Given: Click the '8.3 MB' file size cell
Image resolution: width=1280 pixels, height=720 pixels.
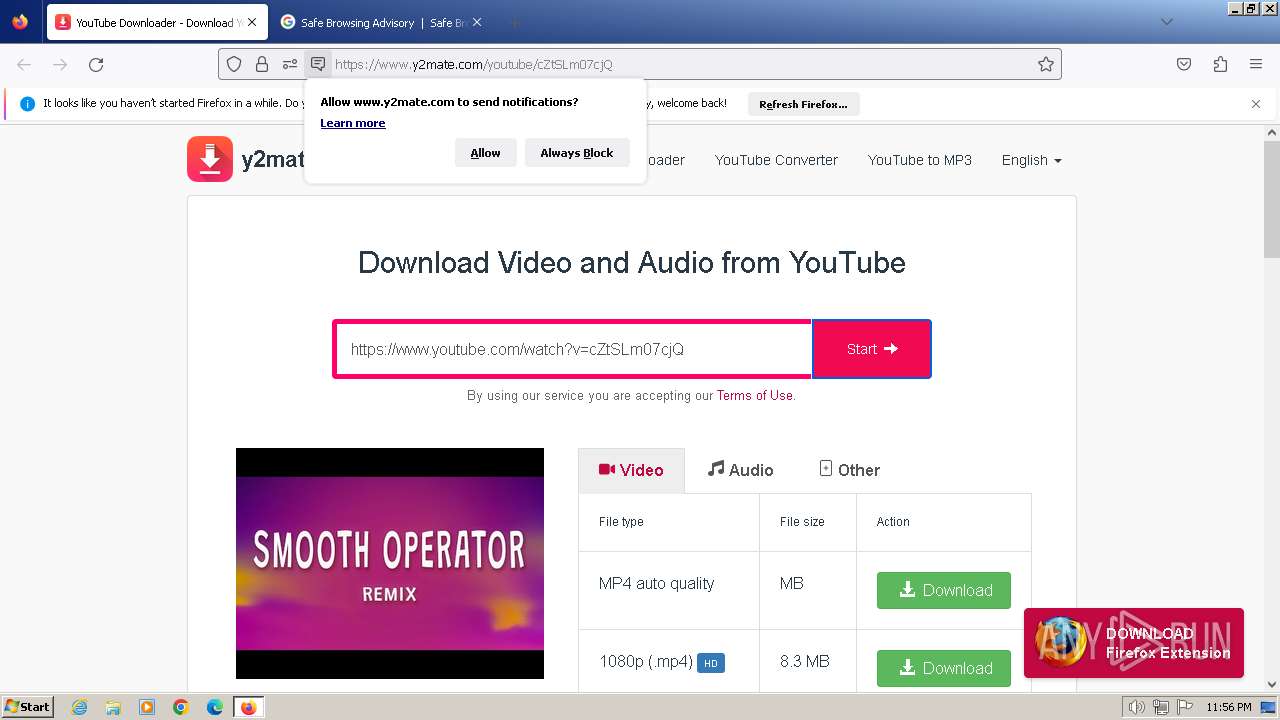Looking at the screenshot, I should [x=804, y=661].
